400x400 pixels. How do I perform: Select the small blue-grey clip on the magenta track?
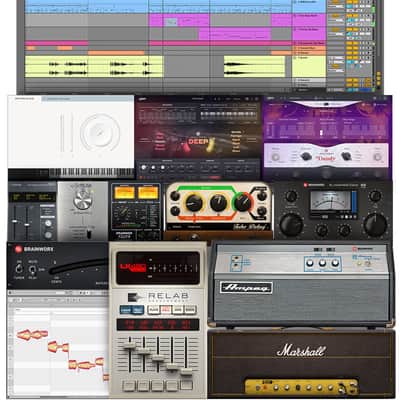pyautogui.click(x=171, y=22)
